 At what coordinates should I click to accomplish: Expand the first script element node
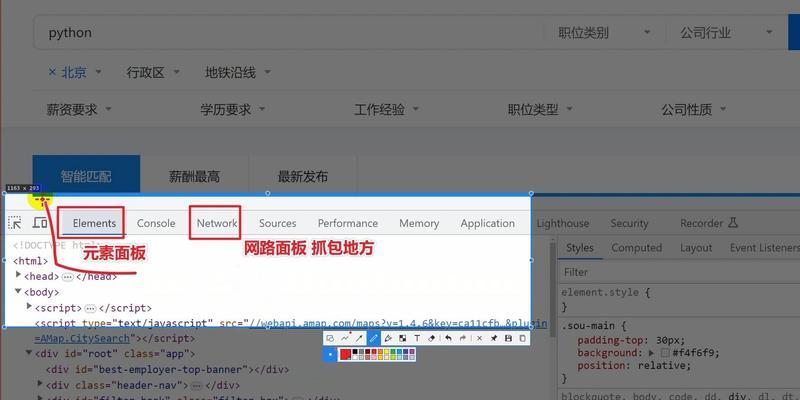coord(30,307)
